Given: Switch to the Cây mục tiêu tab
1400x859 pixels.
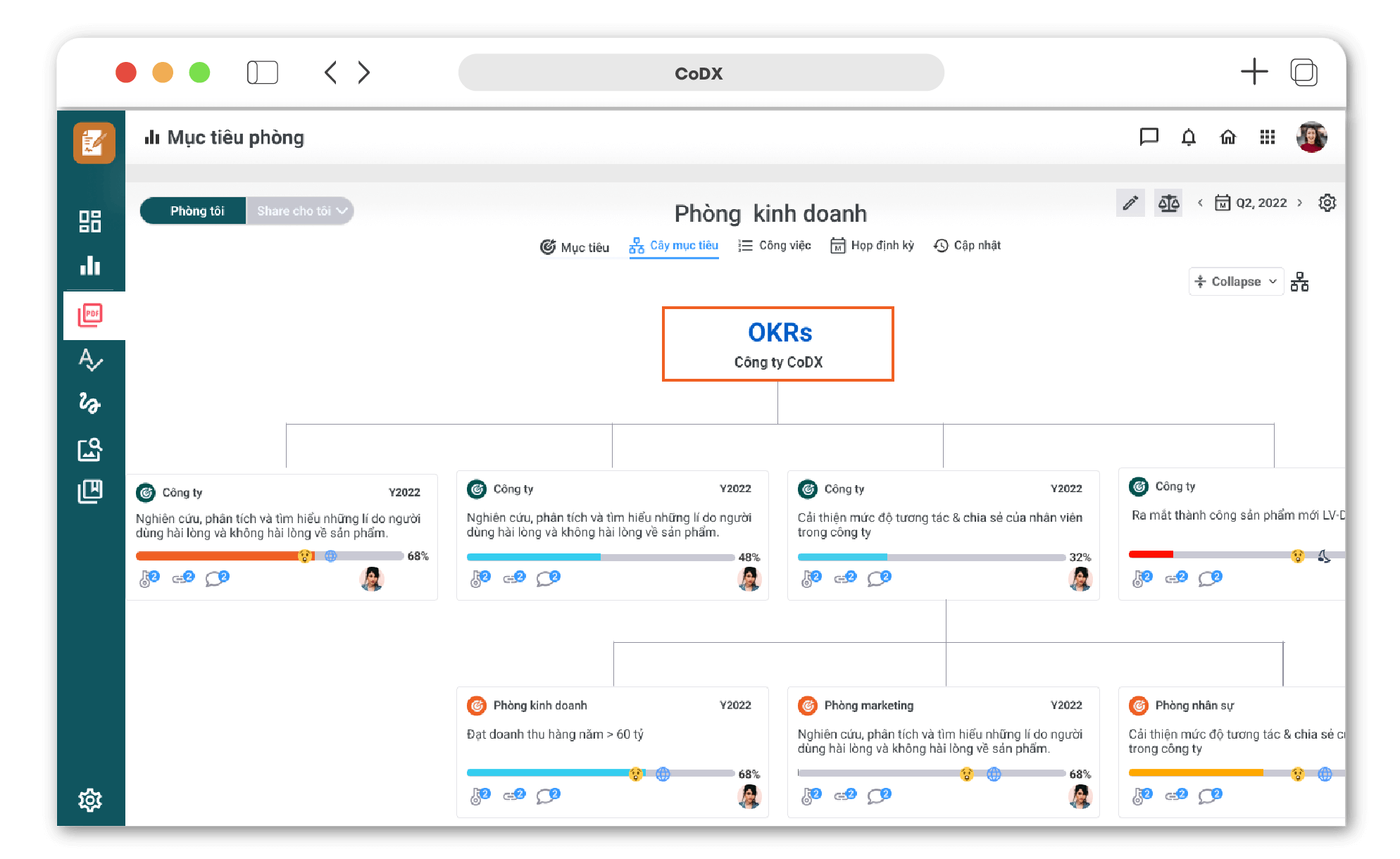Looking at the screenshot, I should [x=674, y=246].
